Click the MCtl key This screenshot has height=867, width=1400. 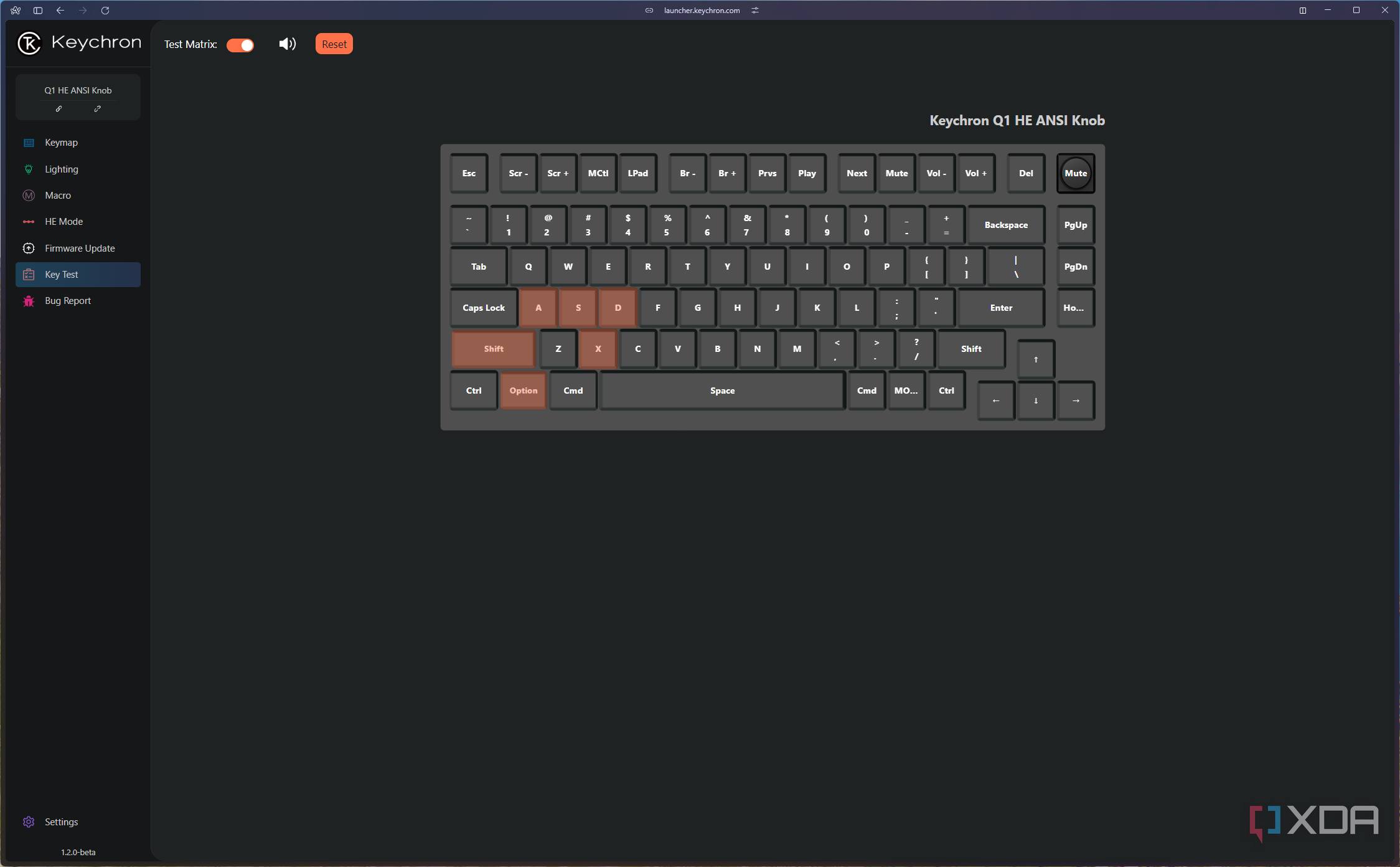tap(598, 173)
